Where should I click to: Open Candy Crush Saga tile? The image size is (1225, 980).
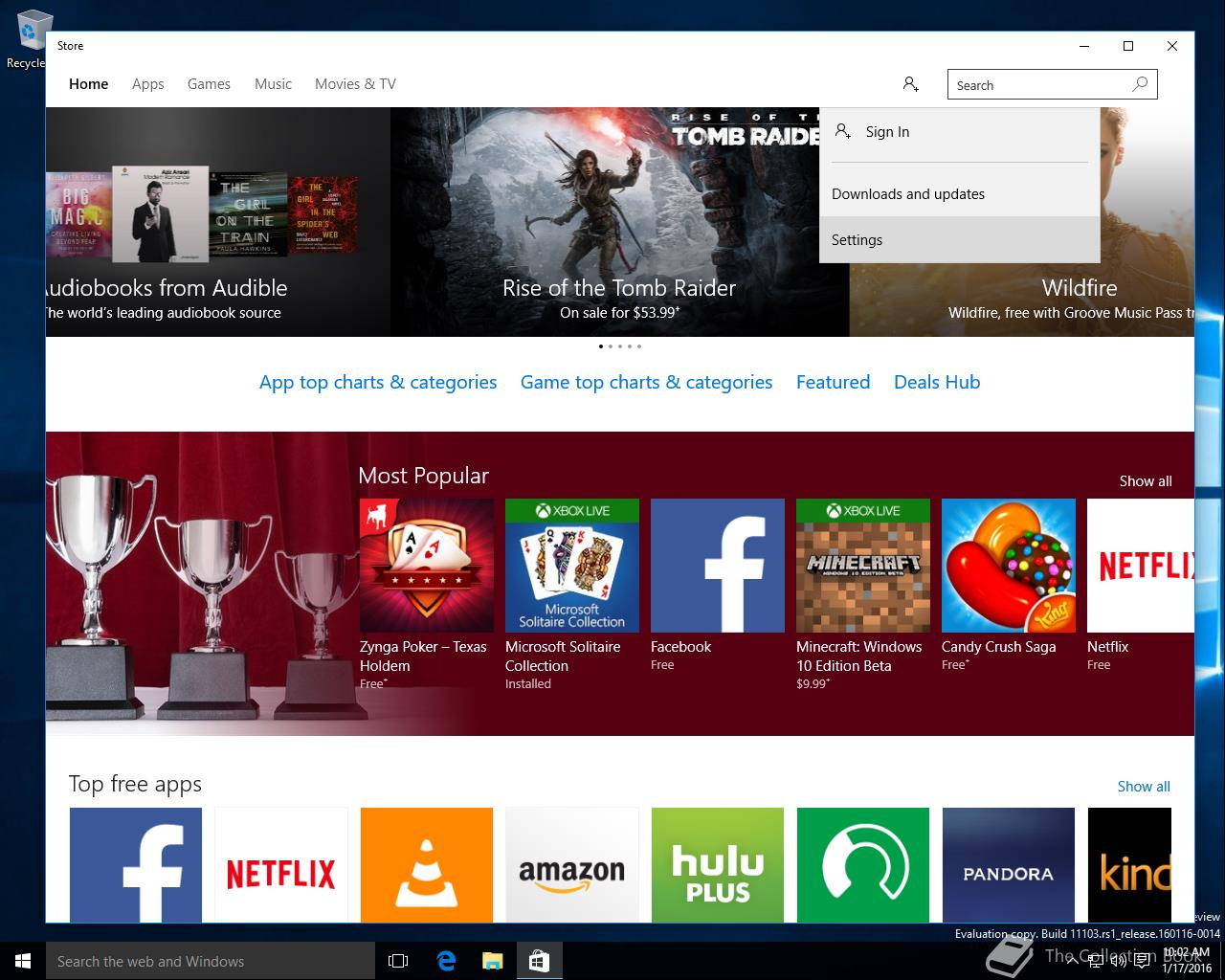(x=1009, y=584)
